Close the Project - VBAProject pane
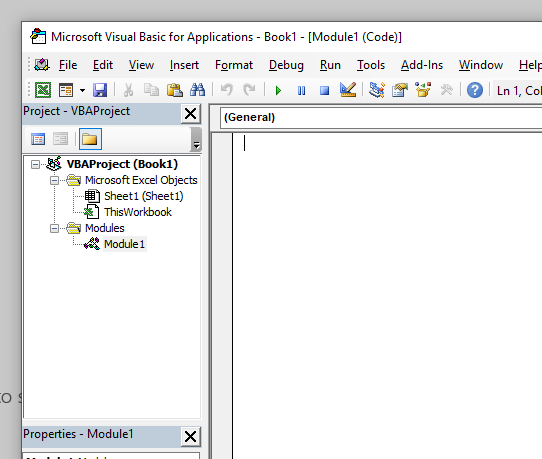This screenshot has height=459, width=542. click(x=190, y=113)
